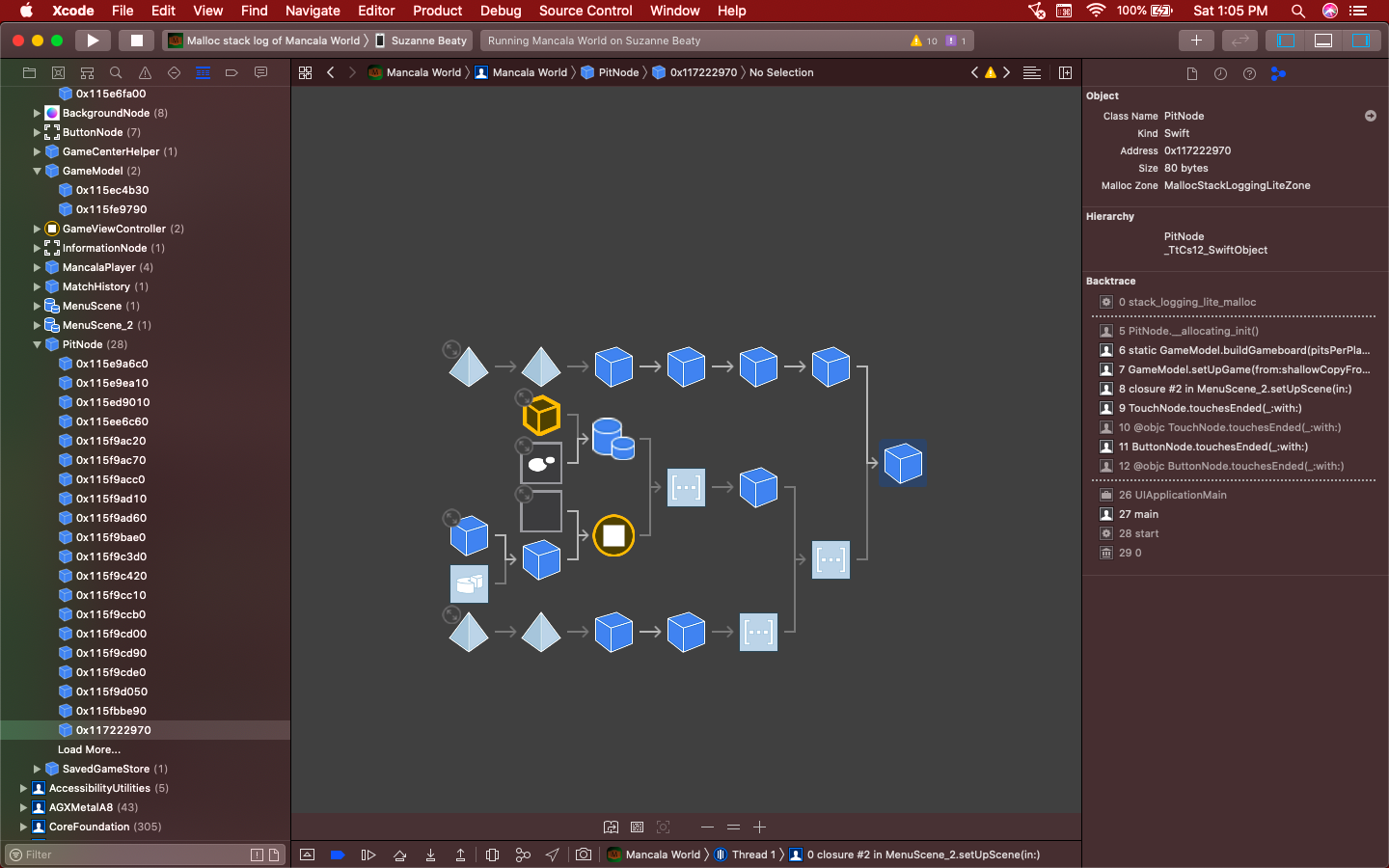Click Simulate Location arrow icon

pos(553,854)
